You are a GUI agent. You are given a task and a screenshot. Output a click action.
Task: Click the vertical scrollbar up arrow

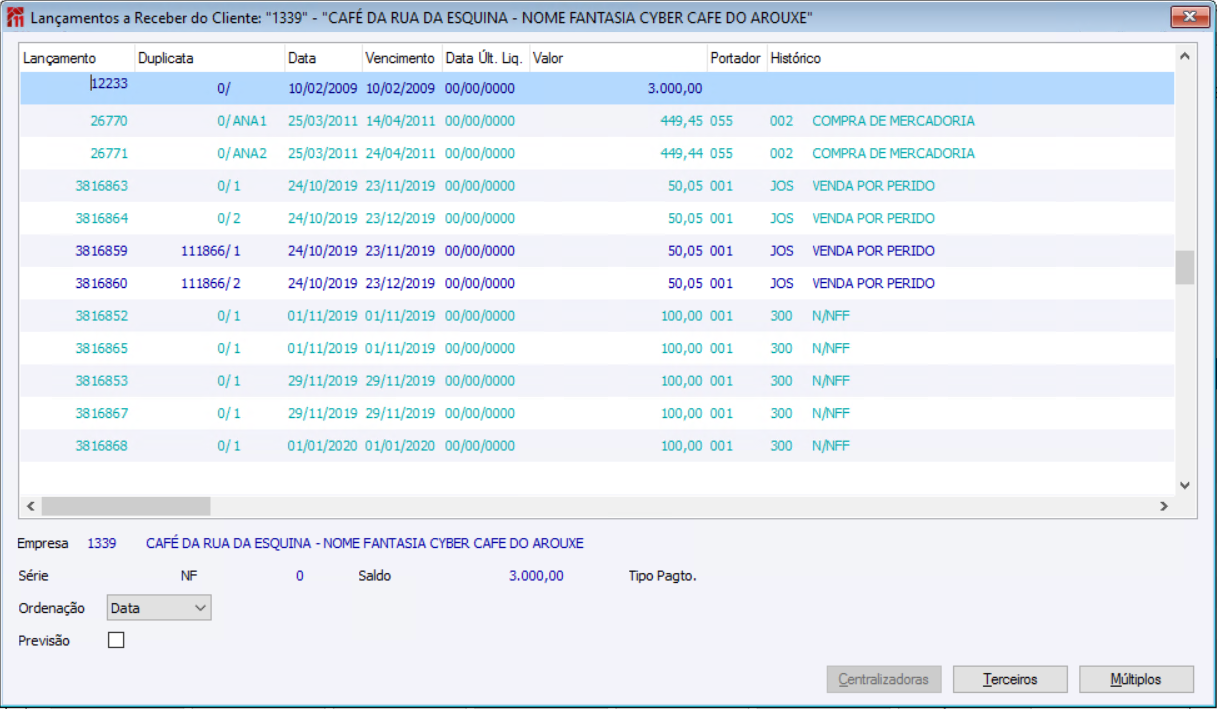[x=1185, y=57]
